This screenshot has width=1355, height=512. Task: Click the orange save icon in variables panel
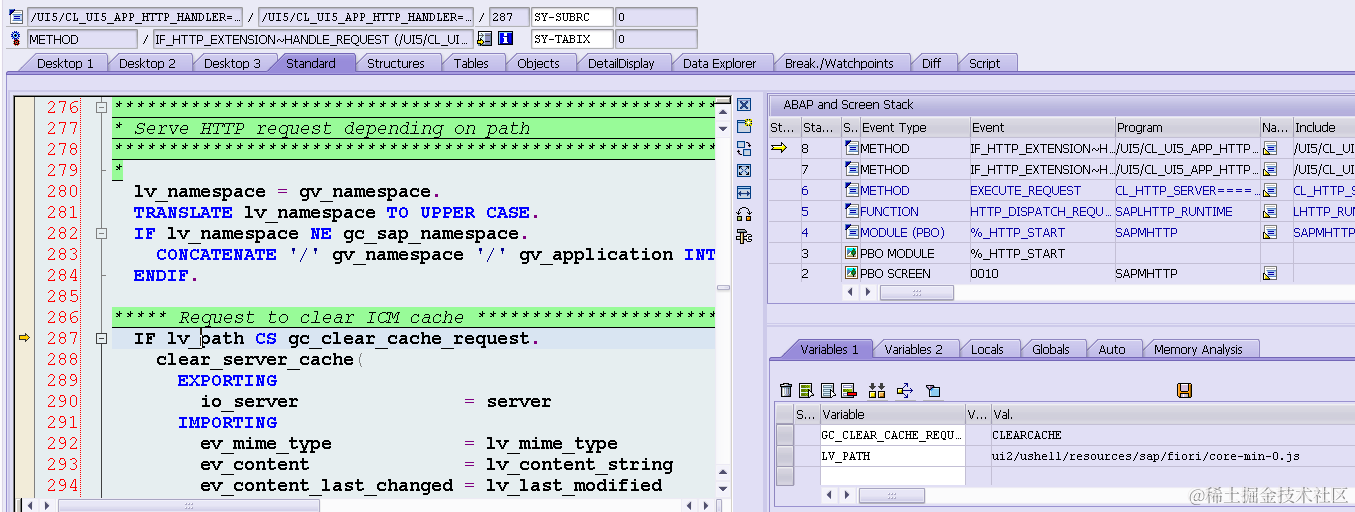pyautogui.click(x=1184, y=390)
